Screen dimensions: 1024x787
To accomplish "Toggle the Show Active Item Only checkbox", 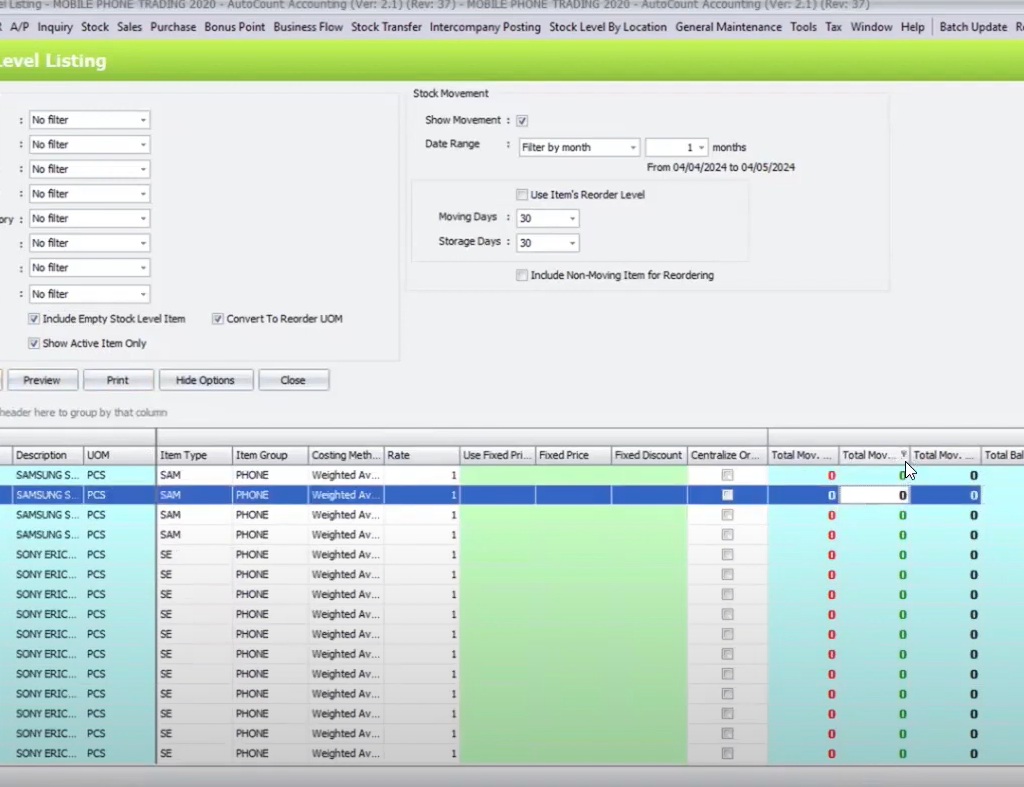I will pyautogui.click(x=35, y=343).
